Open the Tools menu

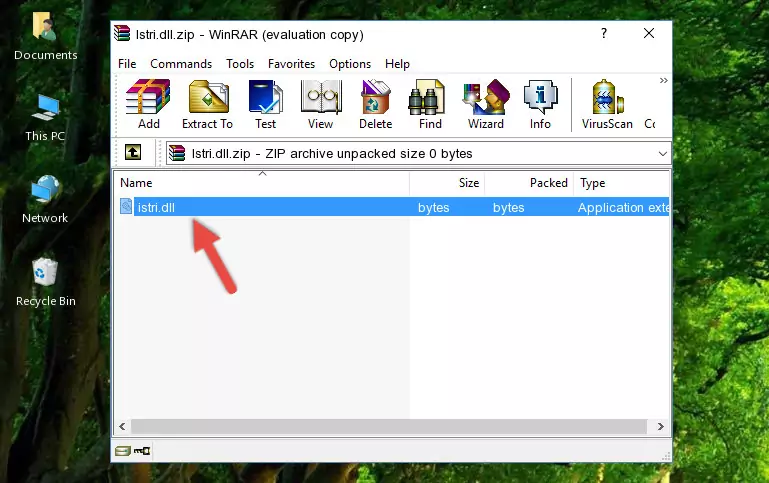(x=240, y=64)
